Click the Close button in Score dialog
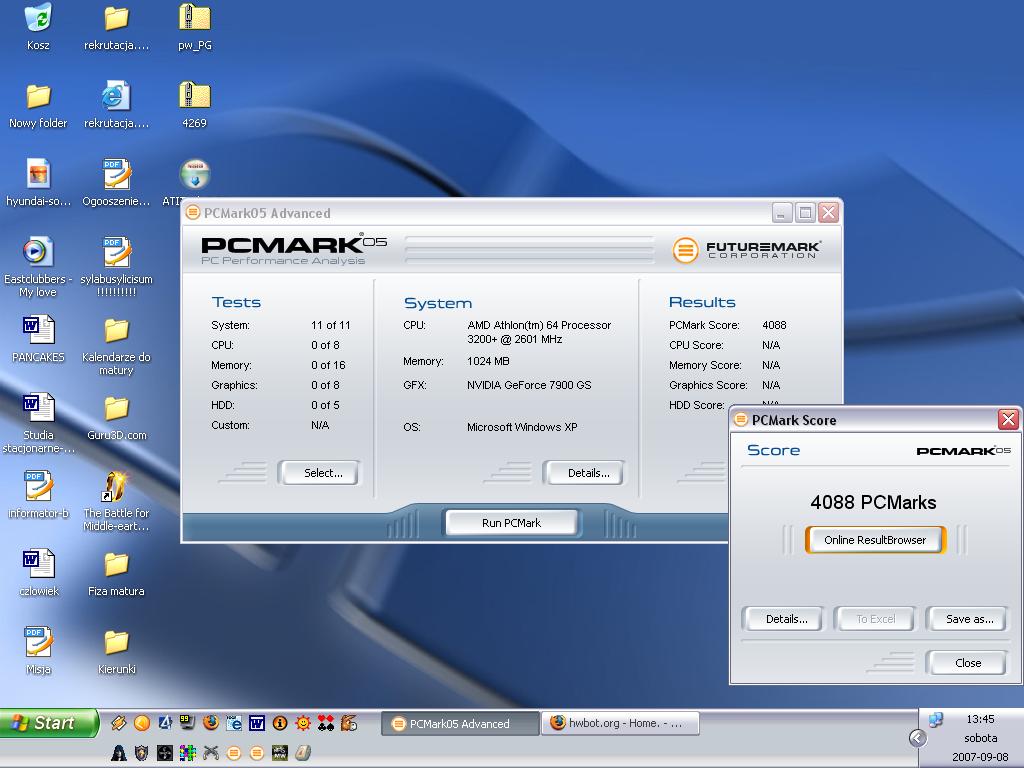Viewport: 1024px width, 768px height. pyautogui.click(x=967, y=663)
